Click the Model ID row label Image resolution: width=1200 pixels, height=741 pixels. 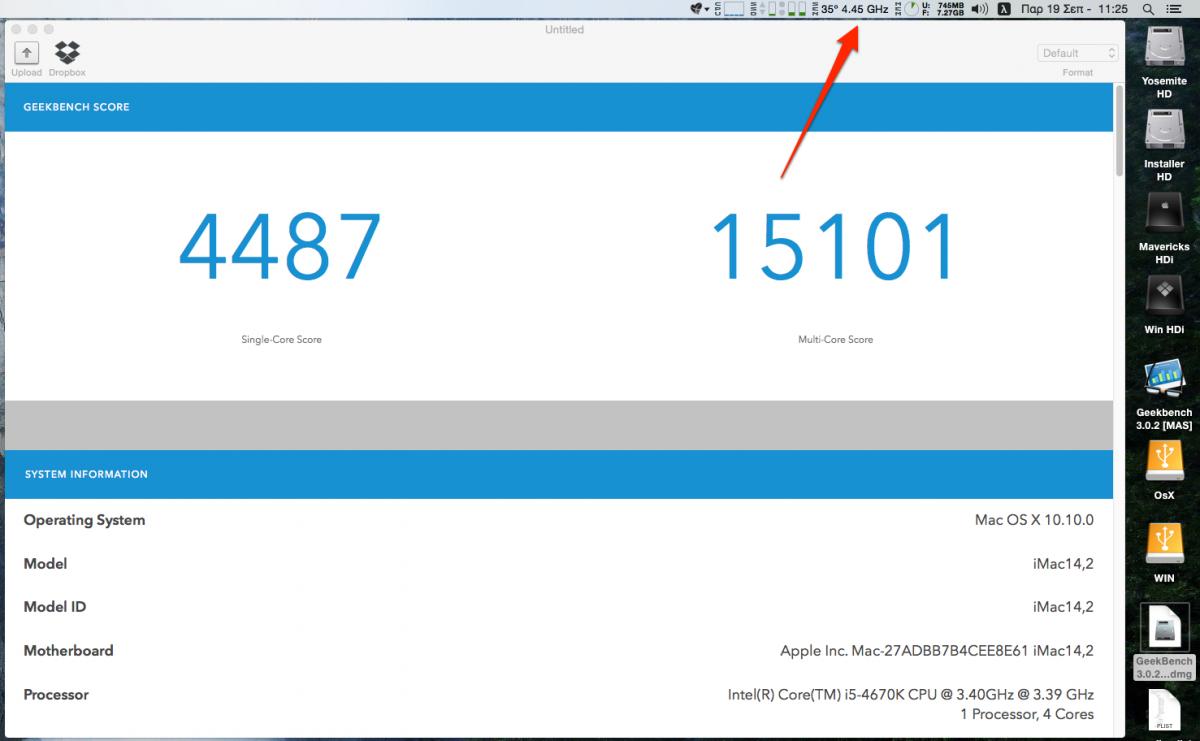point(54,607)
